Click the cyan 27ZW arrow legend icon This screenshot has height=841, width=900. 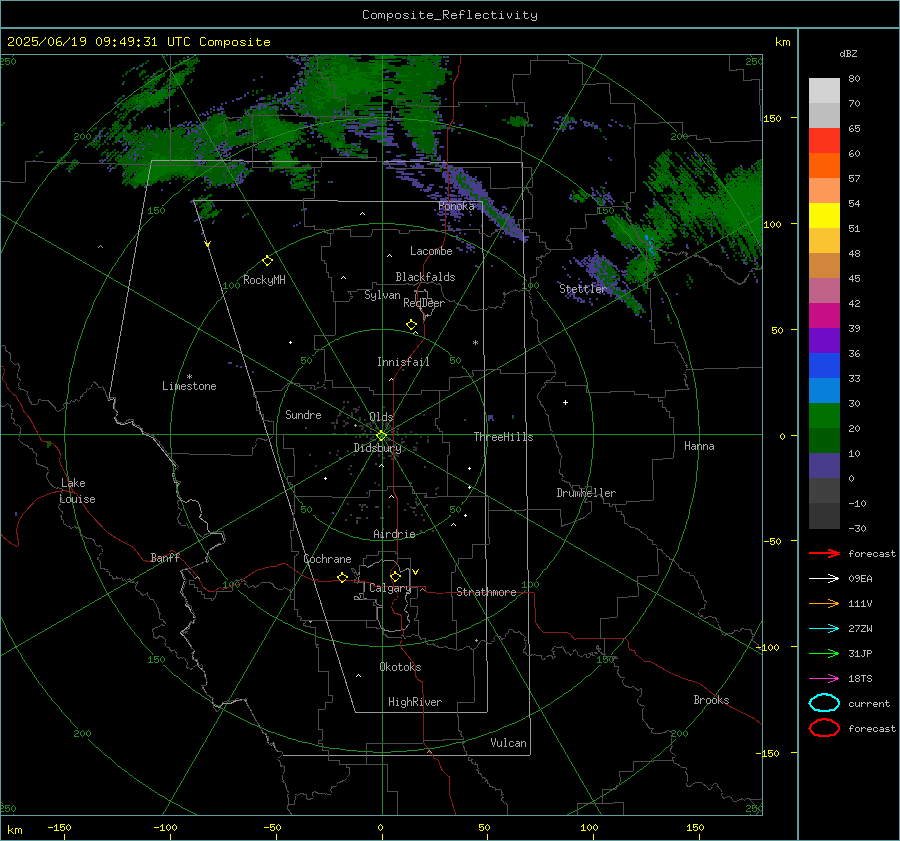coord(824,629)
